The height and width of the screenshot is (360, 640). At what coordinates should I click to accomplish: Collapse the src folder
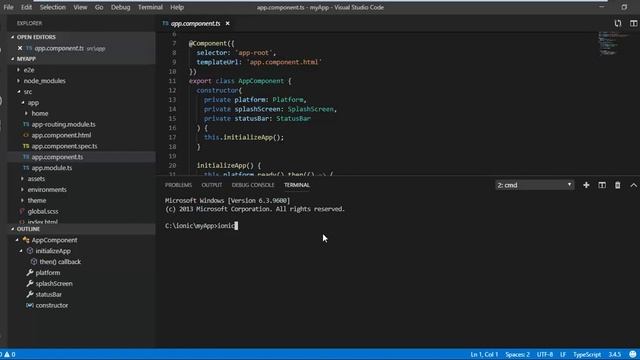pos(27,92)
